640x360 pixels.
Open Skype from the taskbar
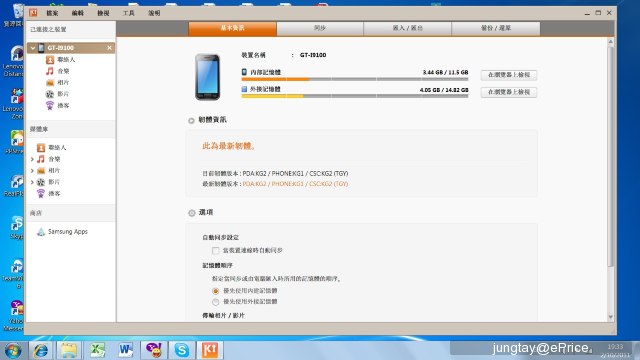tap(182, 351)
